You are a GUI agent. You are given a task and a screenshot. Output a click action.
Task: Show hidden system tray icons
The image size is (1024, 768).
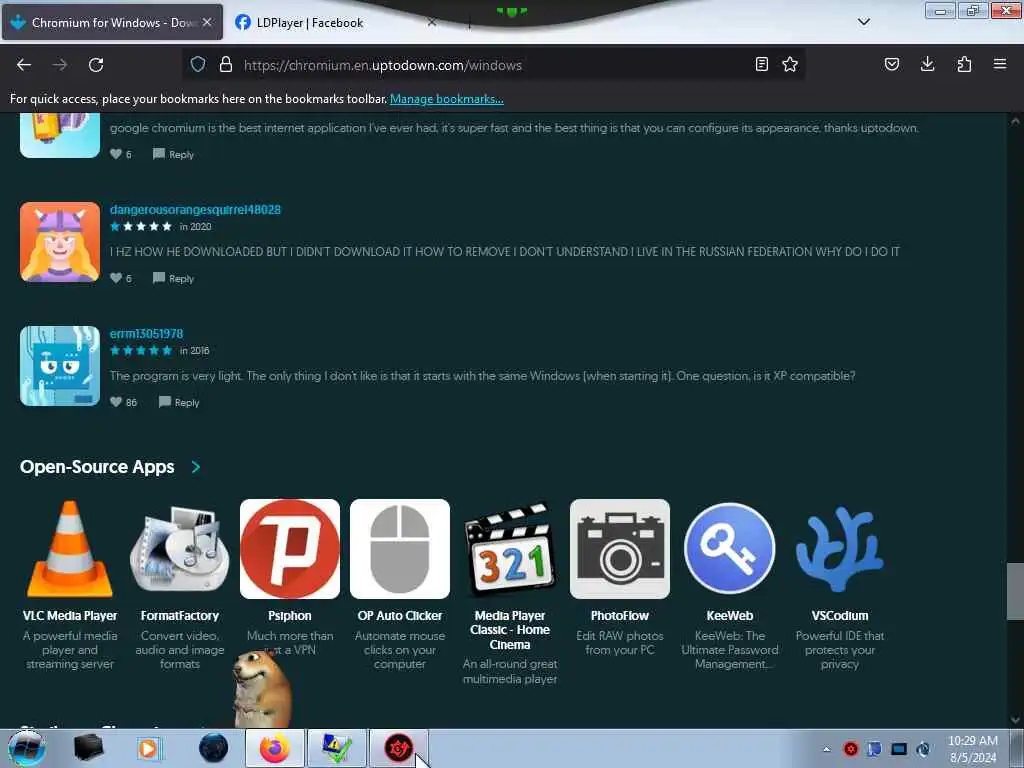[826, 749]
